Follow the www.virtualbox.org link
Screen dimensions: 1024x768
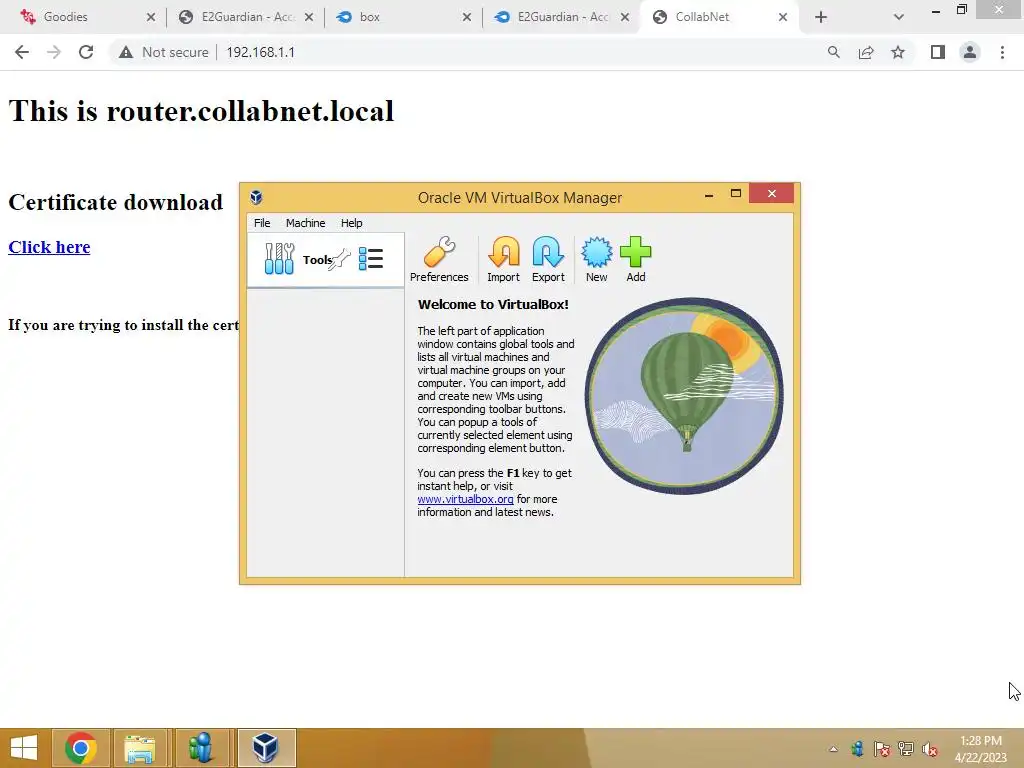pos(465,499)
